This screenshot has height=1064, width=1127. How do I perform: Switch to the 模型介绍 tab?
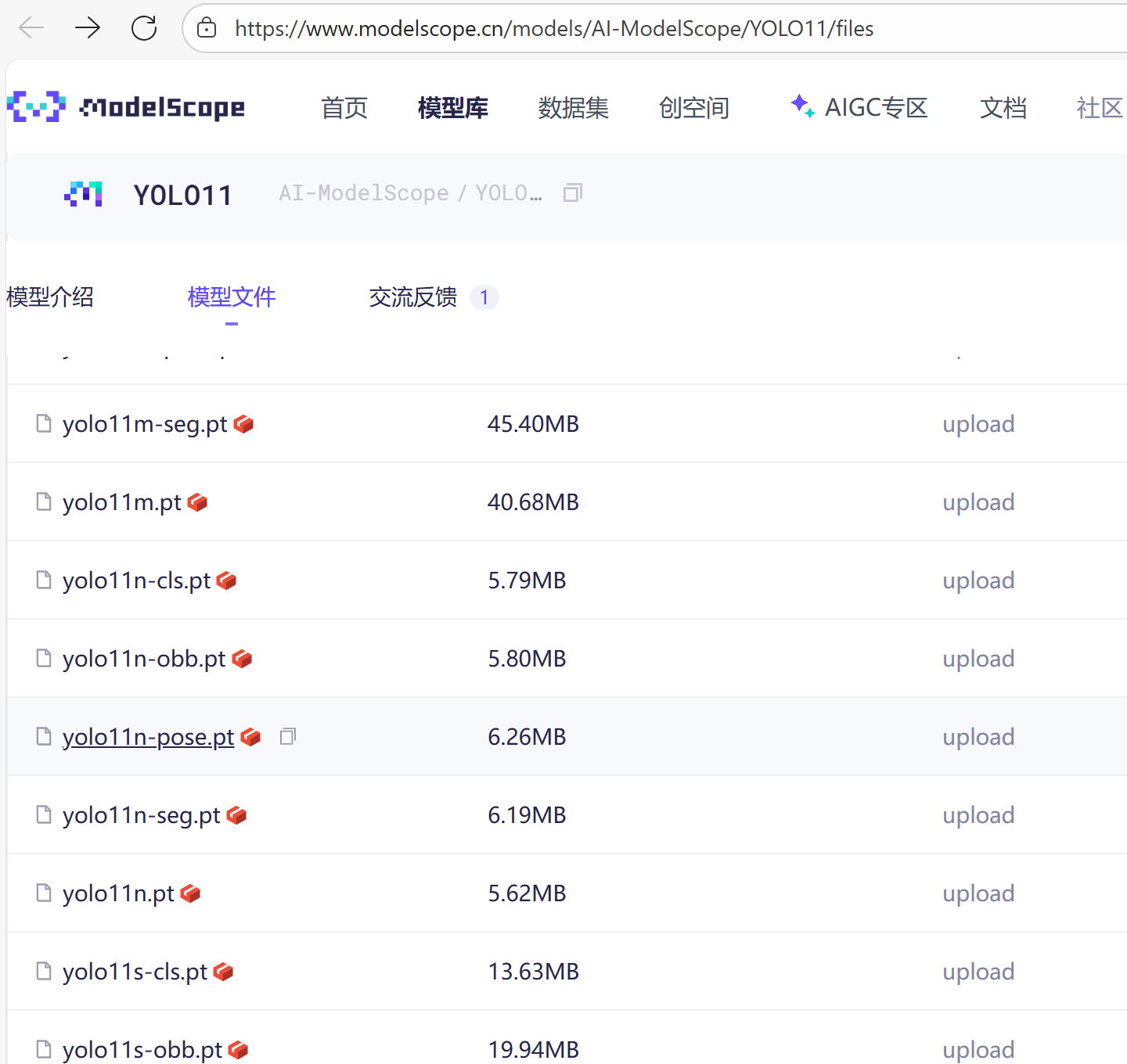tap(50, 297)
